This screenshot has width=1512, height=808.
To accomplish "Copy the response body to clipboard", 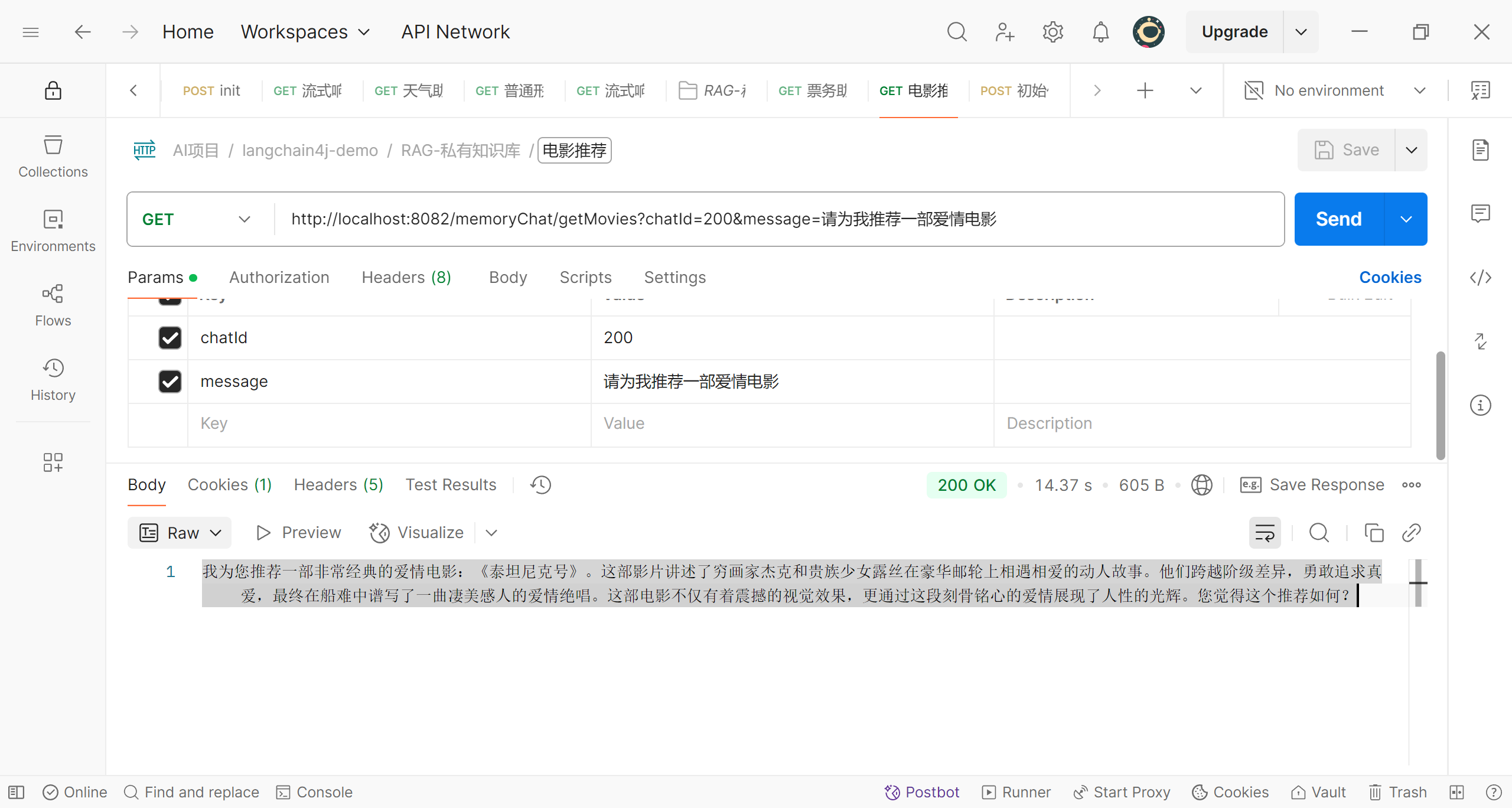I will [1374, 533].
